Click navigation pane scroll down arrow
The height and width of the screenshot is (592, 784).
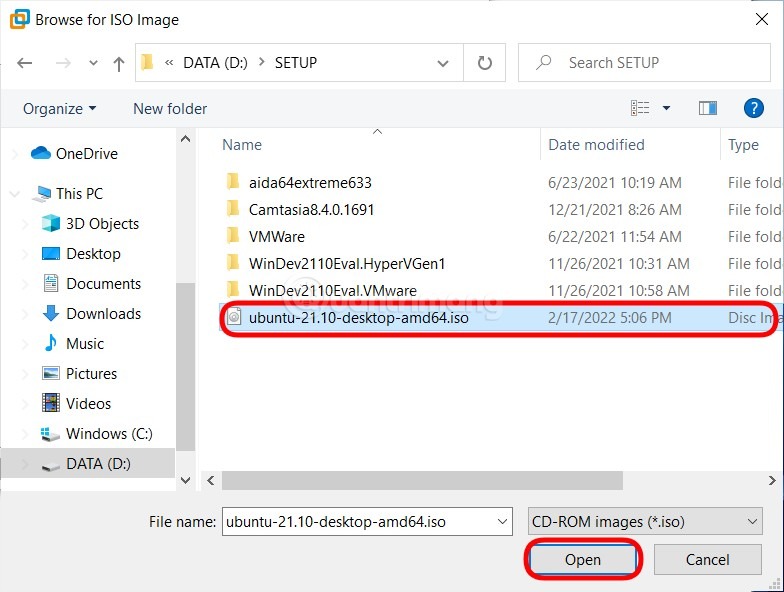(x=186, y=480)
